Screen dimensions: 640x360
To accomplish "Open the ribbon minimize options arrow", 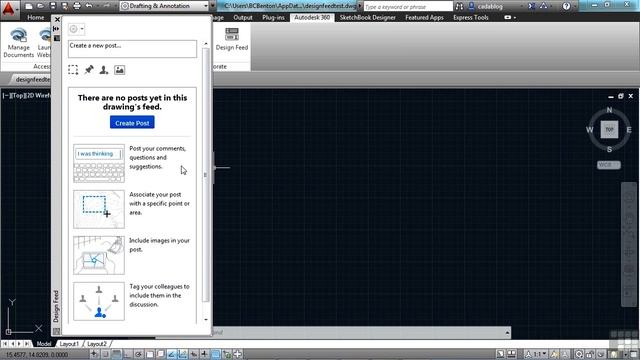I will [515, 18].
